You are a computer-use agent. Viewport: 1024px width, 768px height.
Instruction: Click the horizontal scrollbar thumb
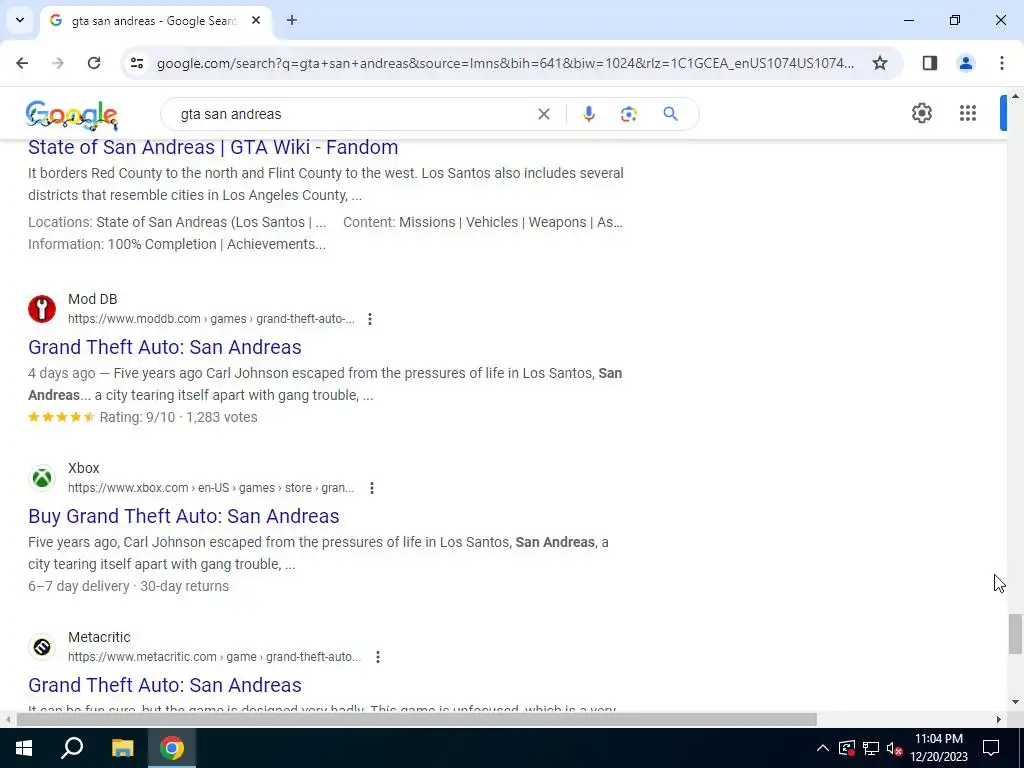[x=417, y=720]
